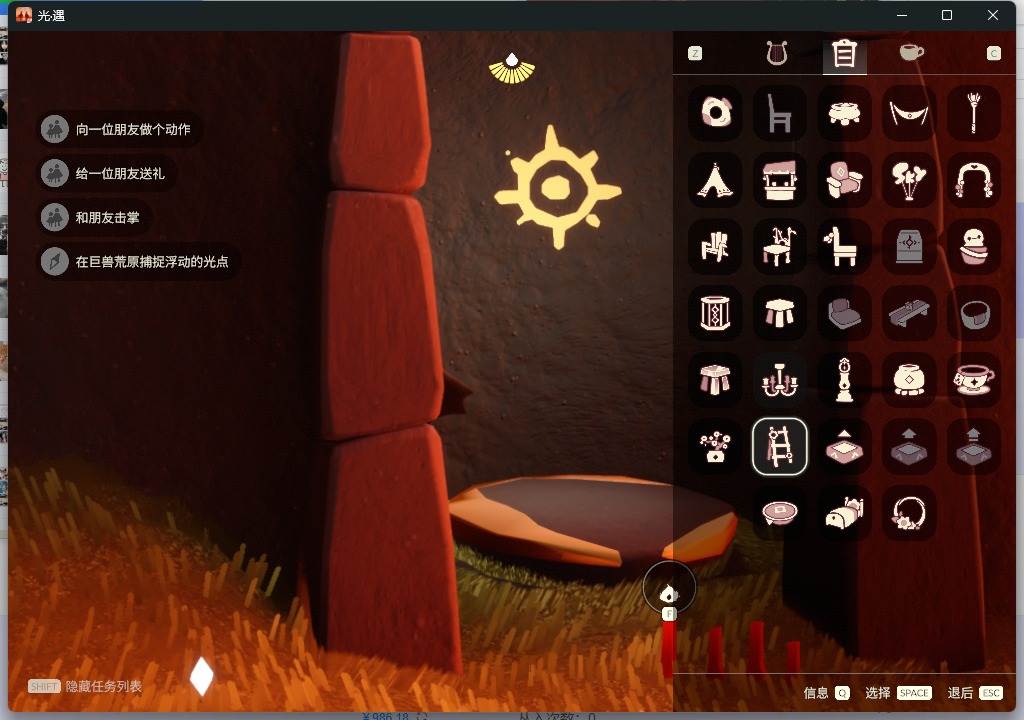Choose the flower vase prop
1024x720 pixels.
click(x=715, y=447)
